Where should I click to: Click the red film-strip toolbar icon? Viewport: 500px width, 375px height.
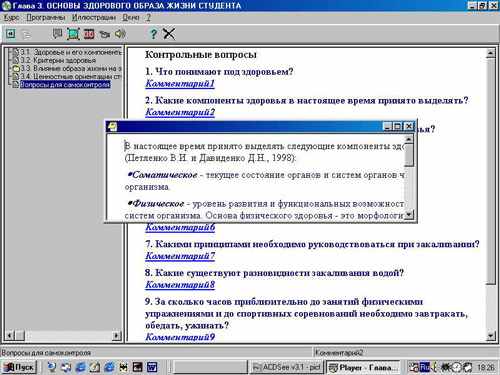point(89,34)
